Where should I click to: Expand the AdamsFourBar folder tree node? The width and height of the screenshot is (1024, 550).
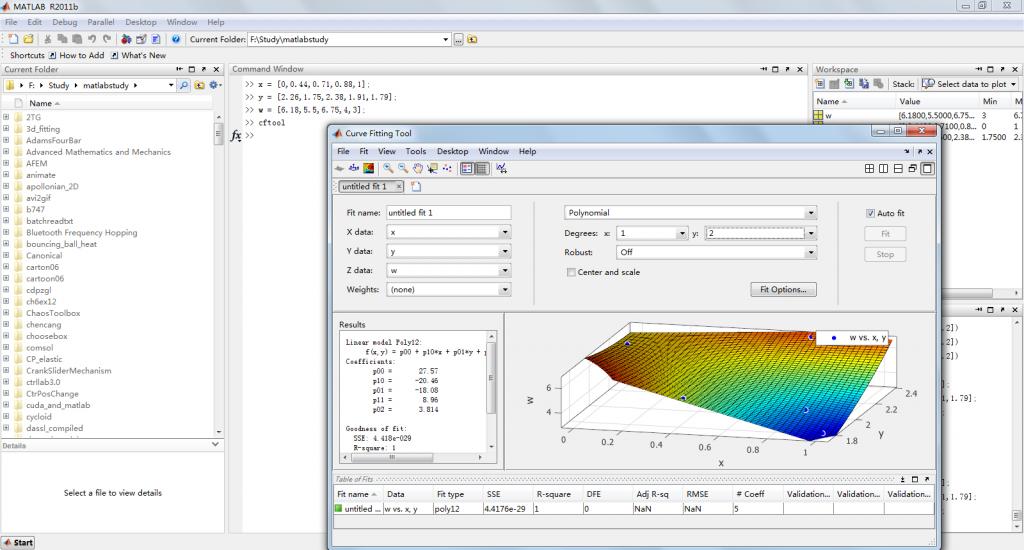(x=6, y=141)
